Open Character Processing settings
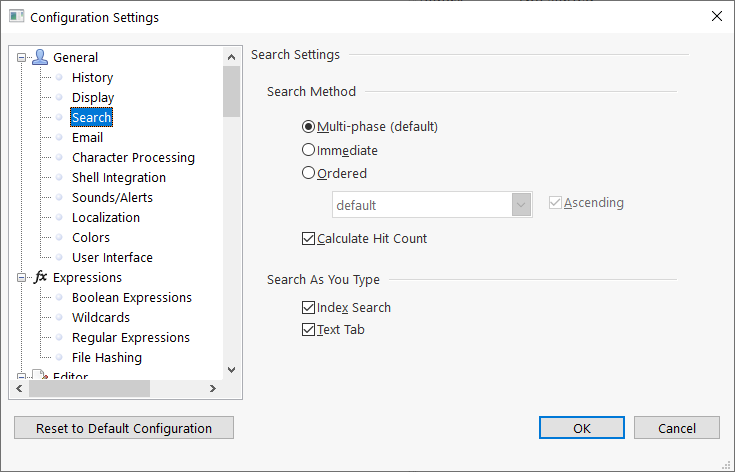Image resolution: width=735 pixels, height=472 pixels. point(133,157)
